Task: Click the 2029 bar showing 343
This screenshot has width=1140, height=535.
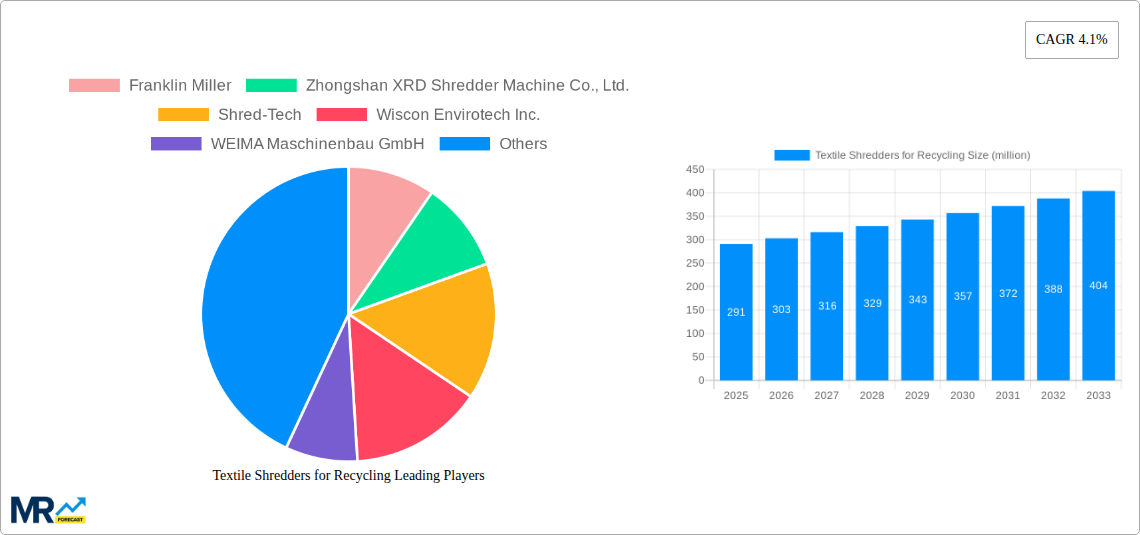Action: pos(918,299)
